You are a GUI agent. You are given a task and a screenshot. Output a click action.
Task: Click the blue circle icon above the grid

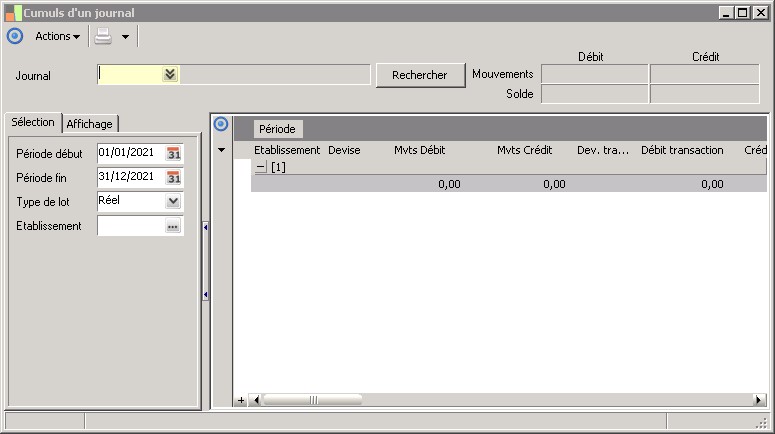(222, 124)
